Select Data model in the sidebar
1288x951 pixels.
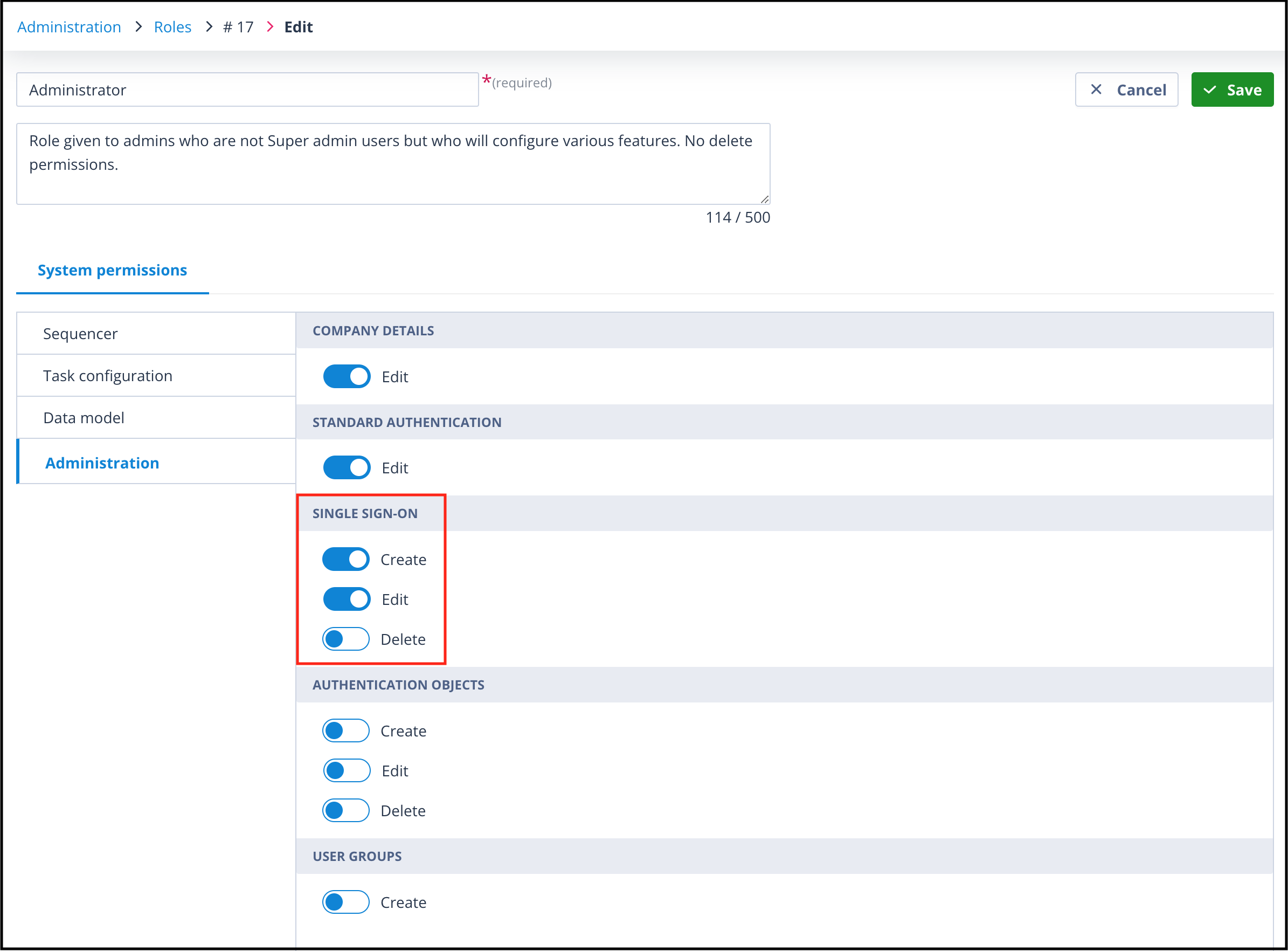pos(156,417)
